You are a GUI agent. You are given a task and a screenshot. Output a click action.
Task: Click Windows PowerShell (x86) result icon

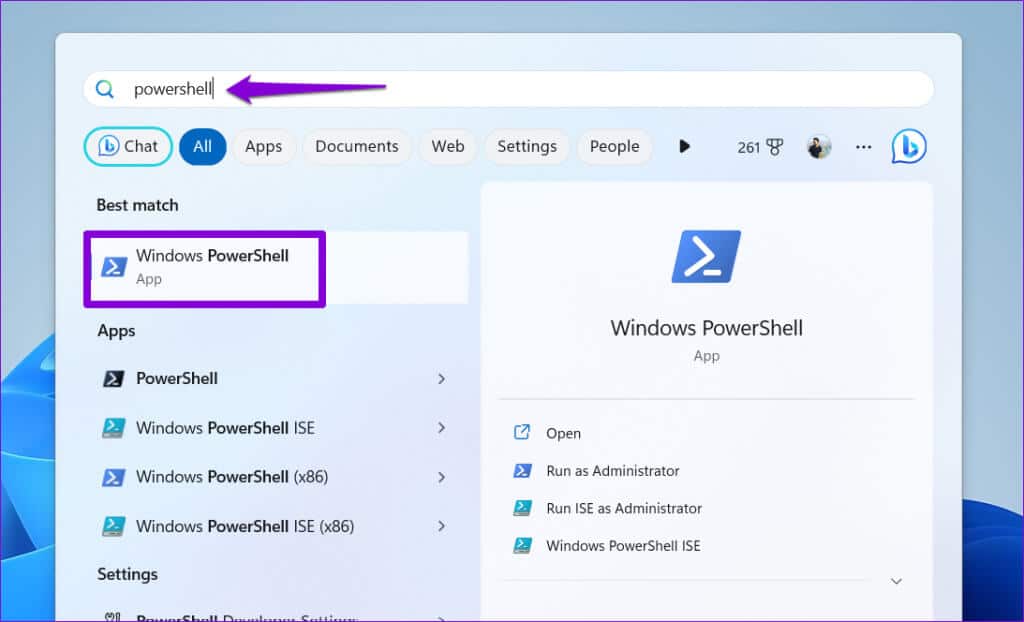pos(114,477)
